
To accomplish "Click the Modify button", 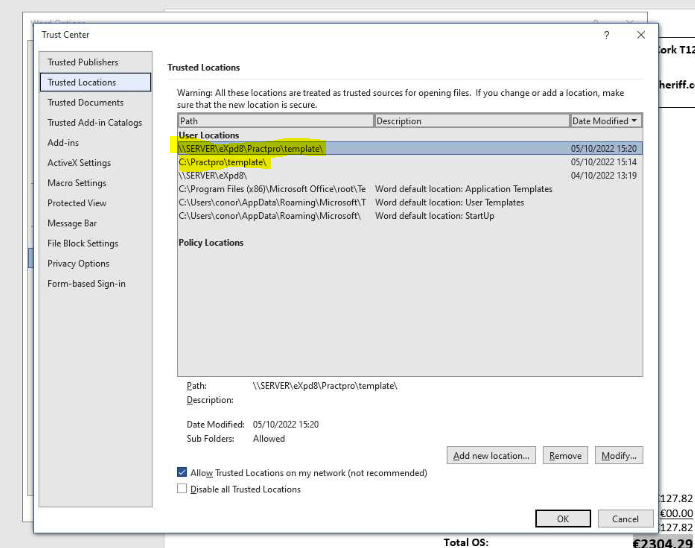I will point(618,455).
